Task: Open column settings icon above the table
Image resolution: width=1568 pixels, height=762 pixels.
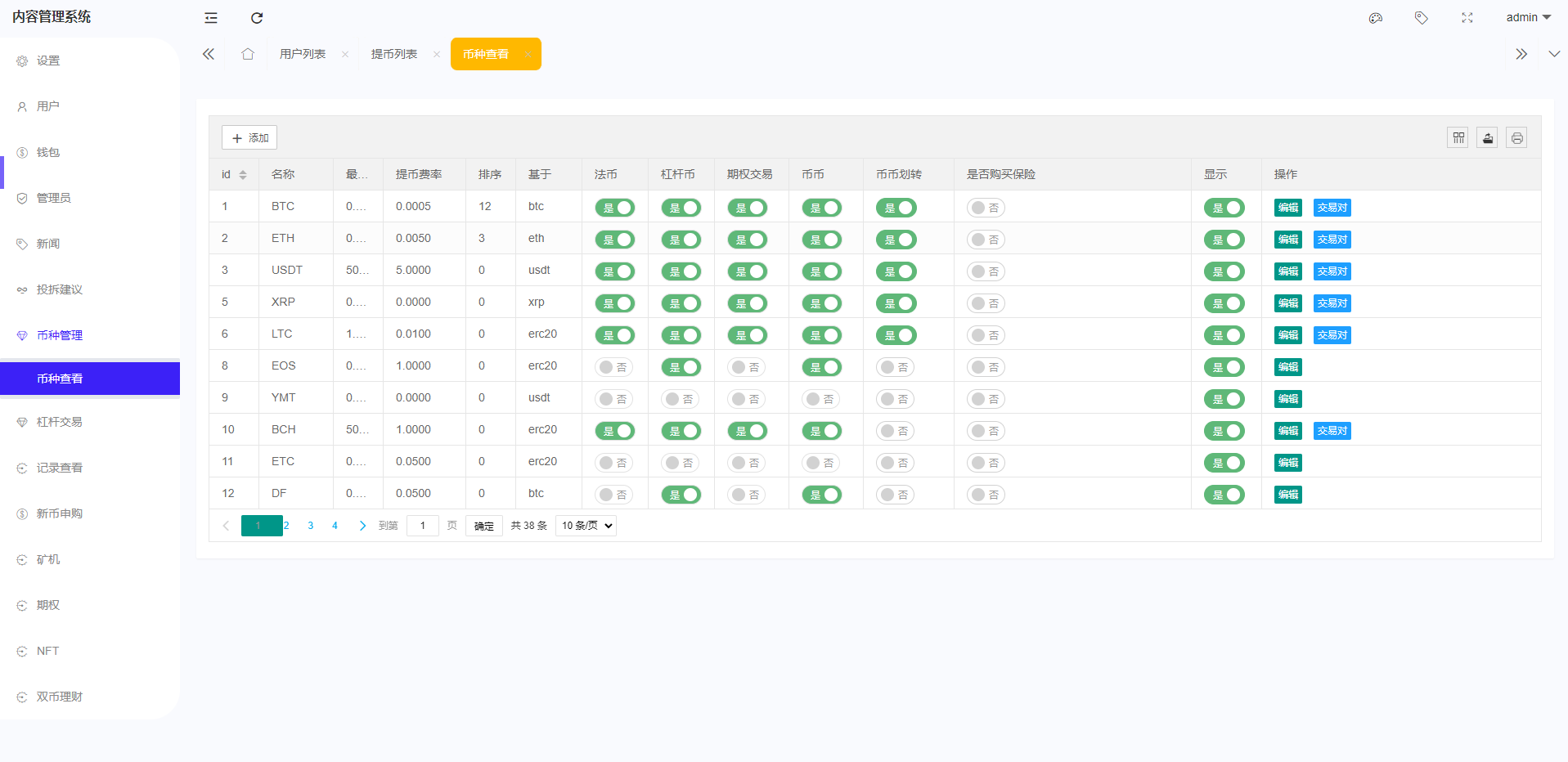Action: point(1458,137)
